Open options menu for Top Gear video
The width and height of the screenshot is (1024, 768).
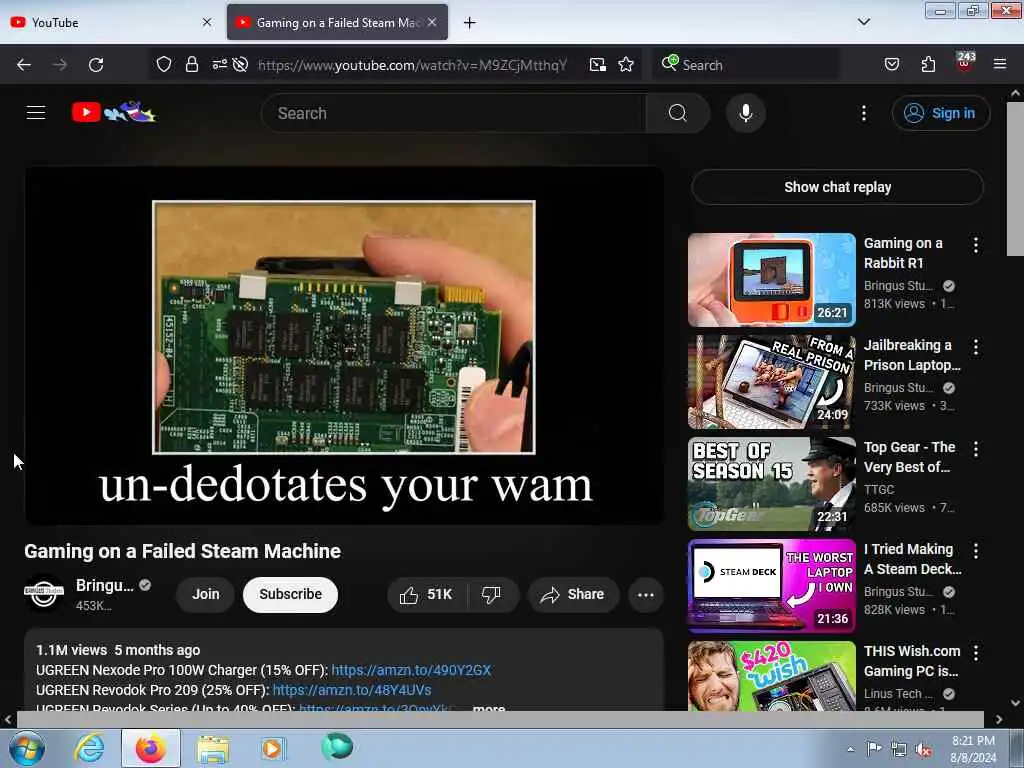click(976, 449)
